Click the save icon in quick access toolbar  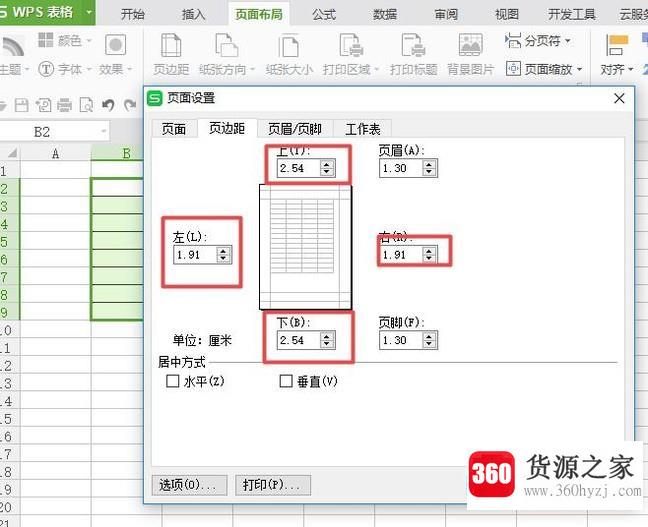click(21, 105)
